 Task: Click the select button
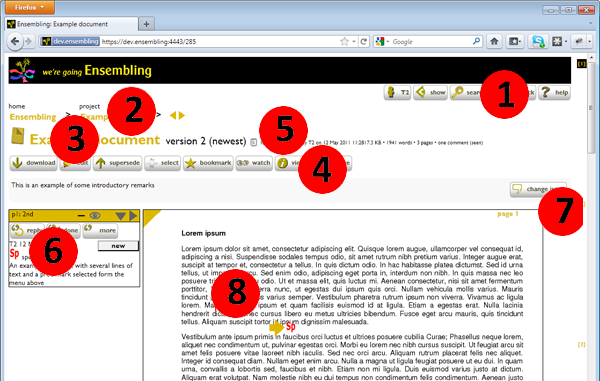163,163
